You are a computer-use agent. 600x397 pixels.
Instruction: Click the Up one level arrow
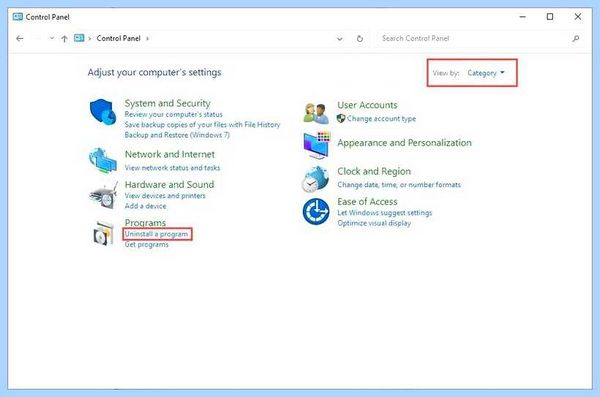coord(64,38)
